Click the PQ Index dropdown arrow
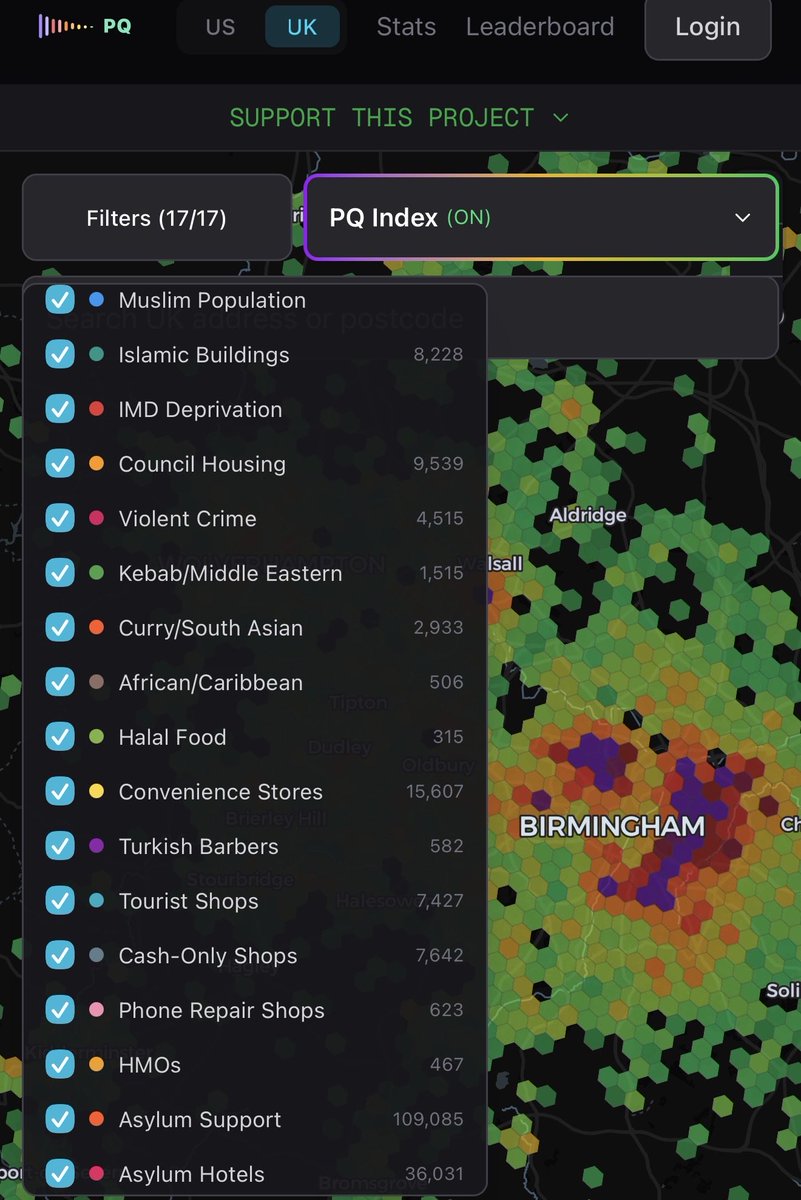 coord(742,218)
